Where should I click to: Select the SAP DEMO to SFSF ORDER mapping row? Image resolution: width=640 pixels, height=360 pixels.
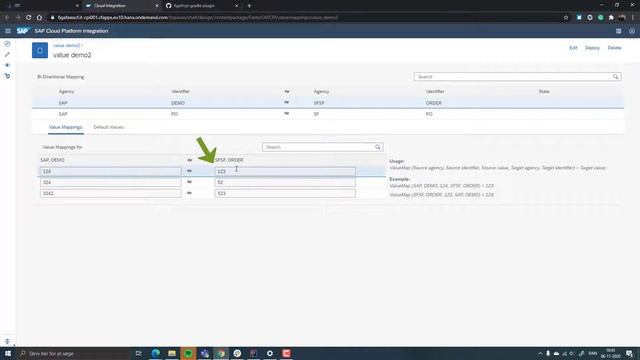click(x=328, y=103)
